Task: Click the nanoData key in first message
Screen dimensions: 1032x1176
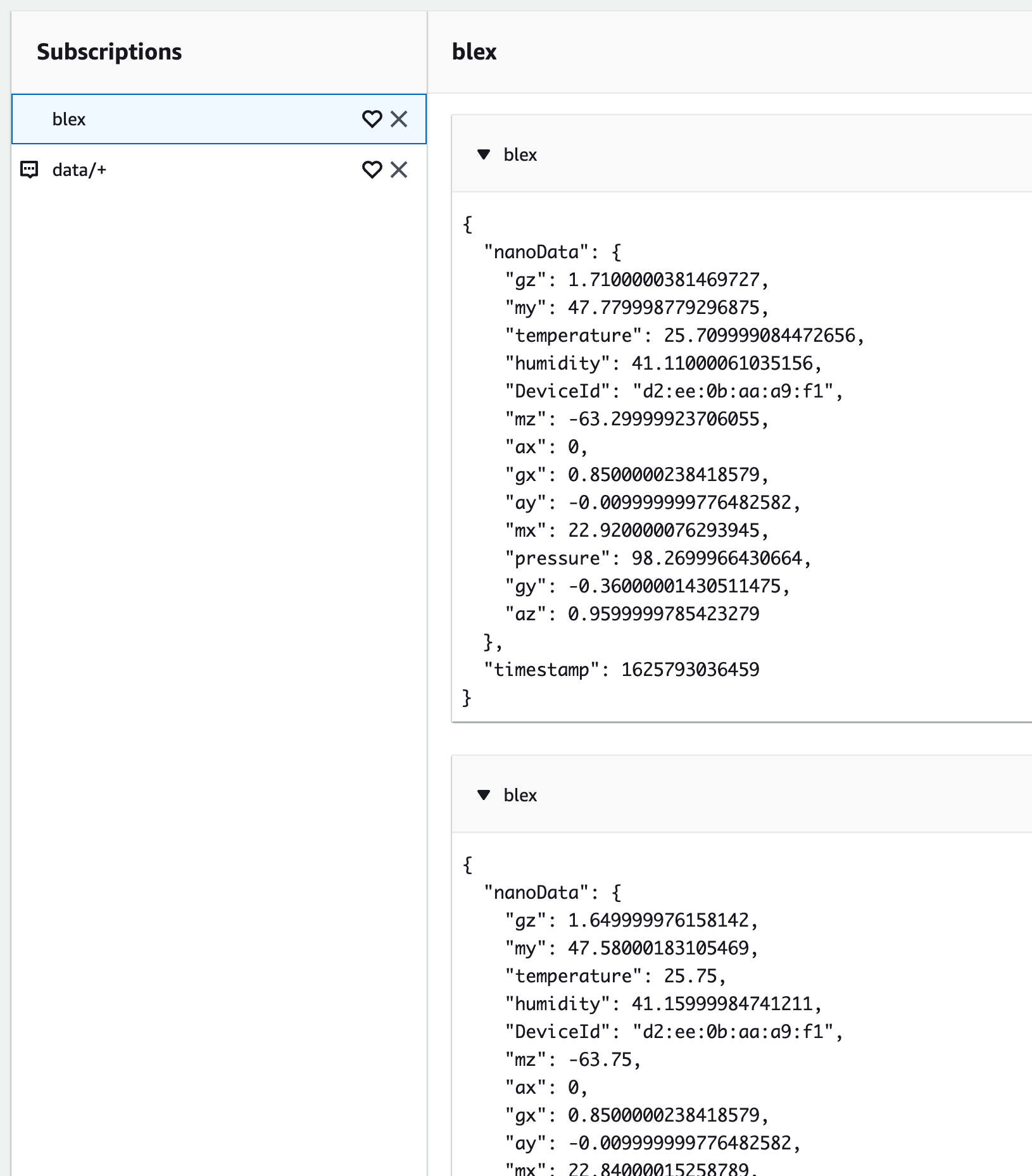Action: point(536,252)
